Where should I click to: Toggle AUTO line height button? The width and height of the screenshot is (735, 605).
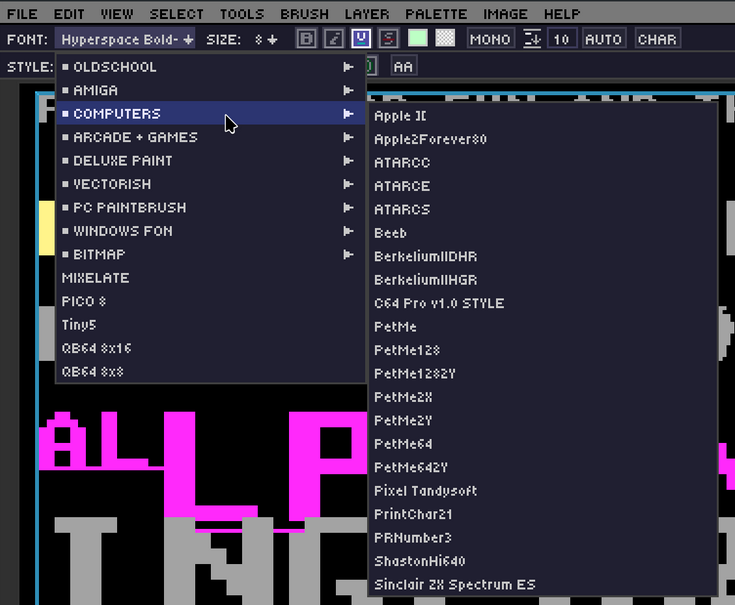coord(603,39)
